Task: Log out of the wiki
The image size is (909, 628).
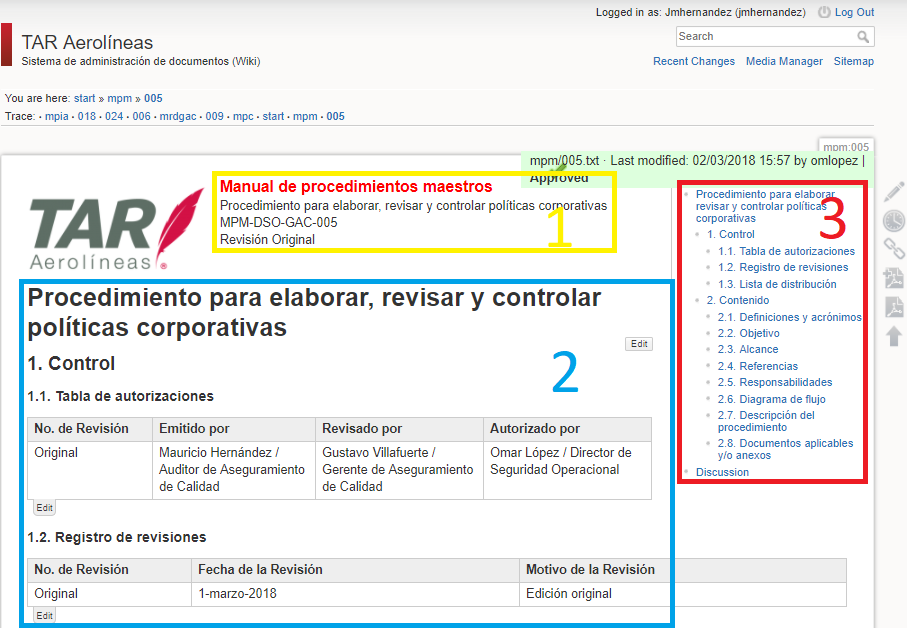Action: click(854, 12)
